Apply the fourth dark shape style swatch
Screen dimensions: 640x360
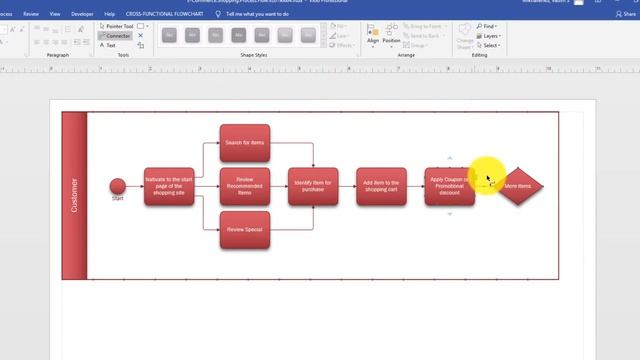[239, 35]
